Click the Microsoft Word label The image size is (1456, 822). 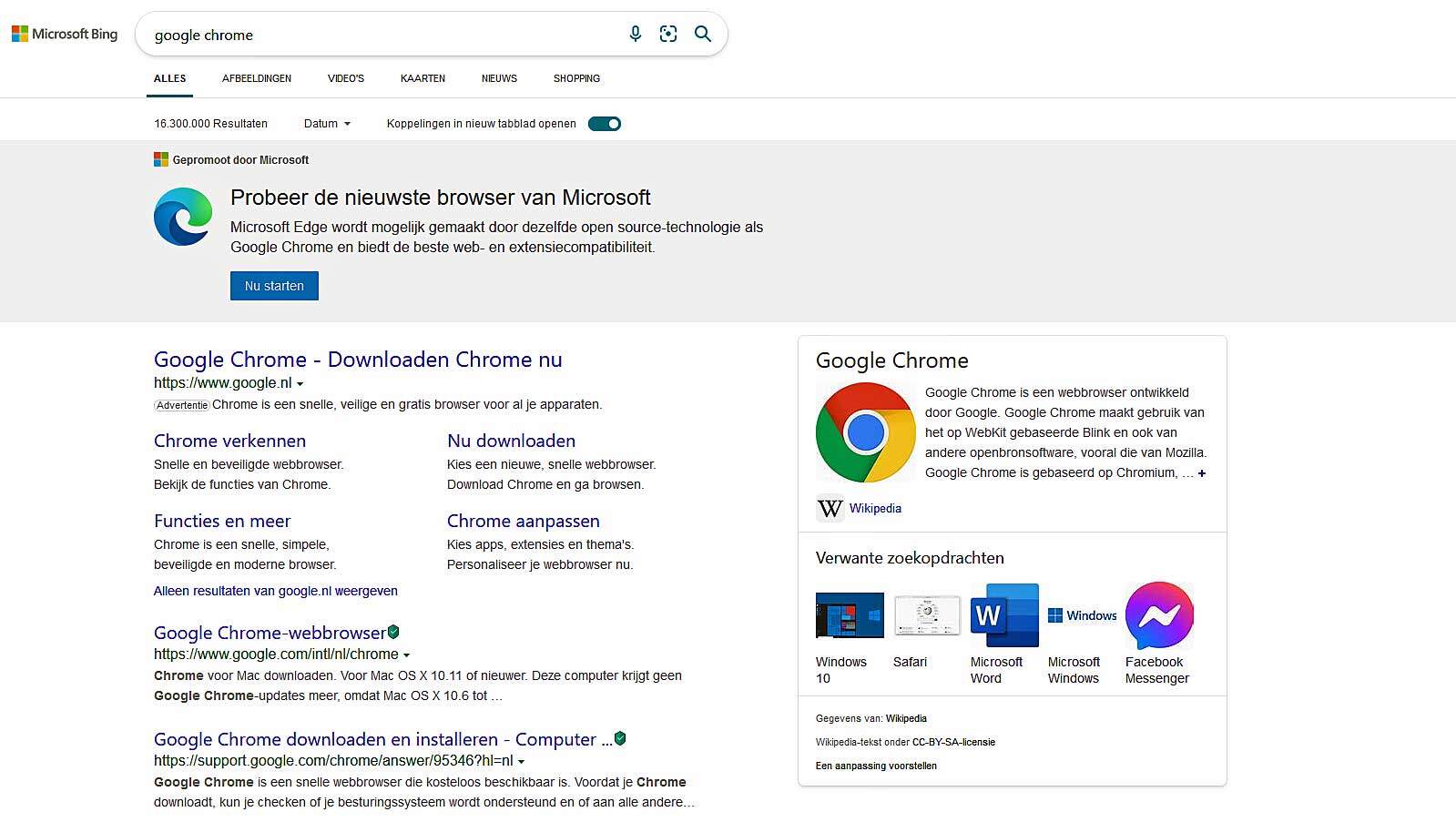pos(996,670)
